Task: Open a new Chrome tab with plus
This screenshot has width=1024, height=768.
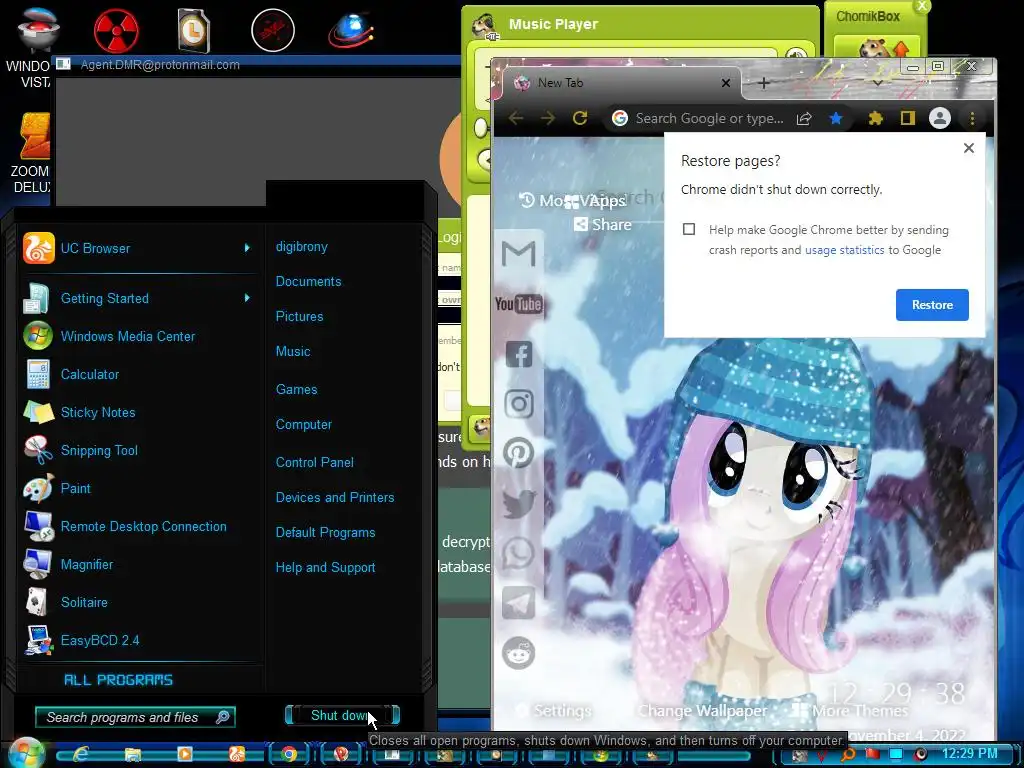Action: [x=764, y=83]
